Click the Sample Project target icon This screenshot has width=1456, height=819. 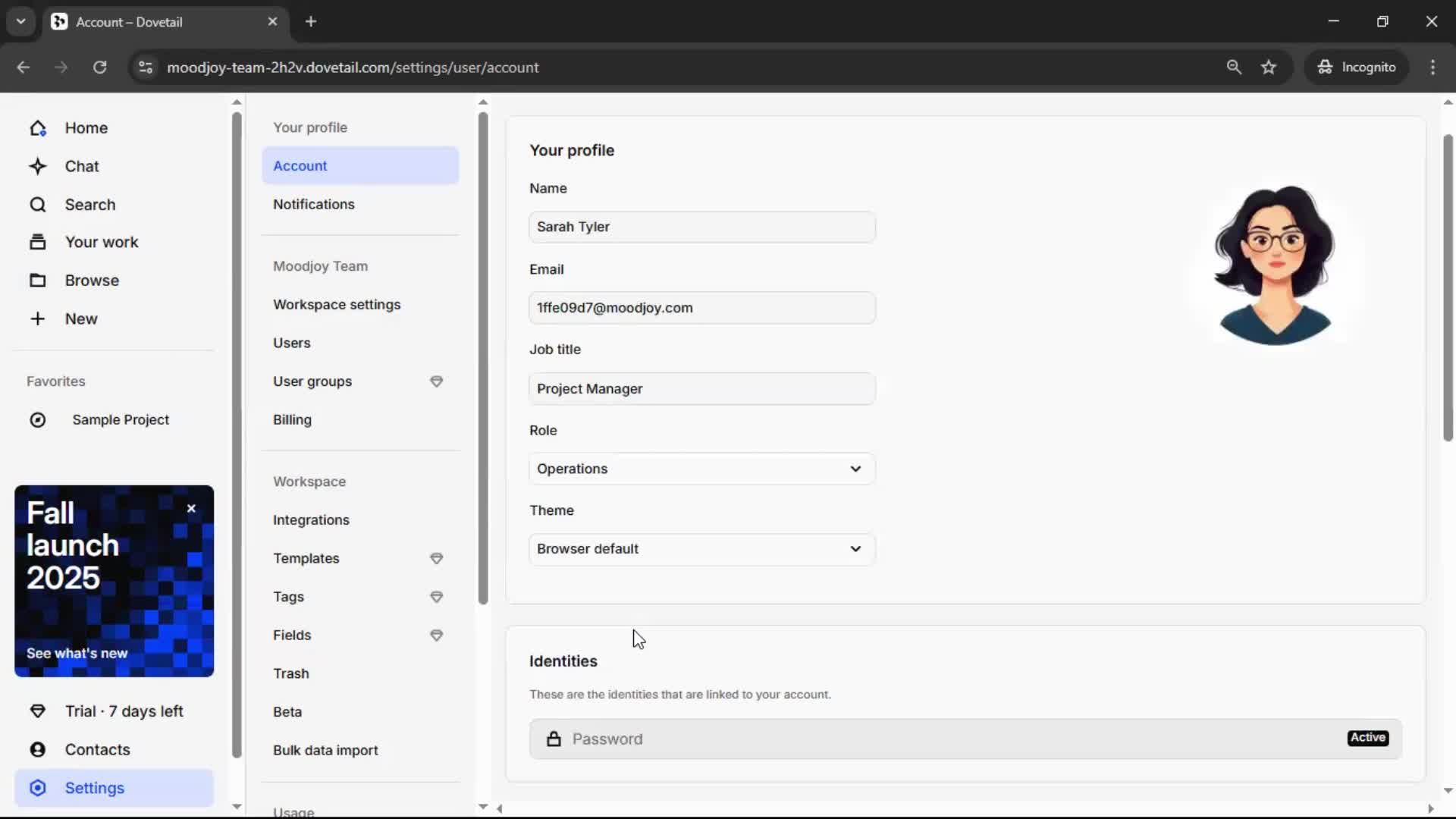coord(38,420)
